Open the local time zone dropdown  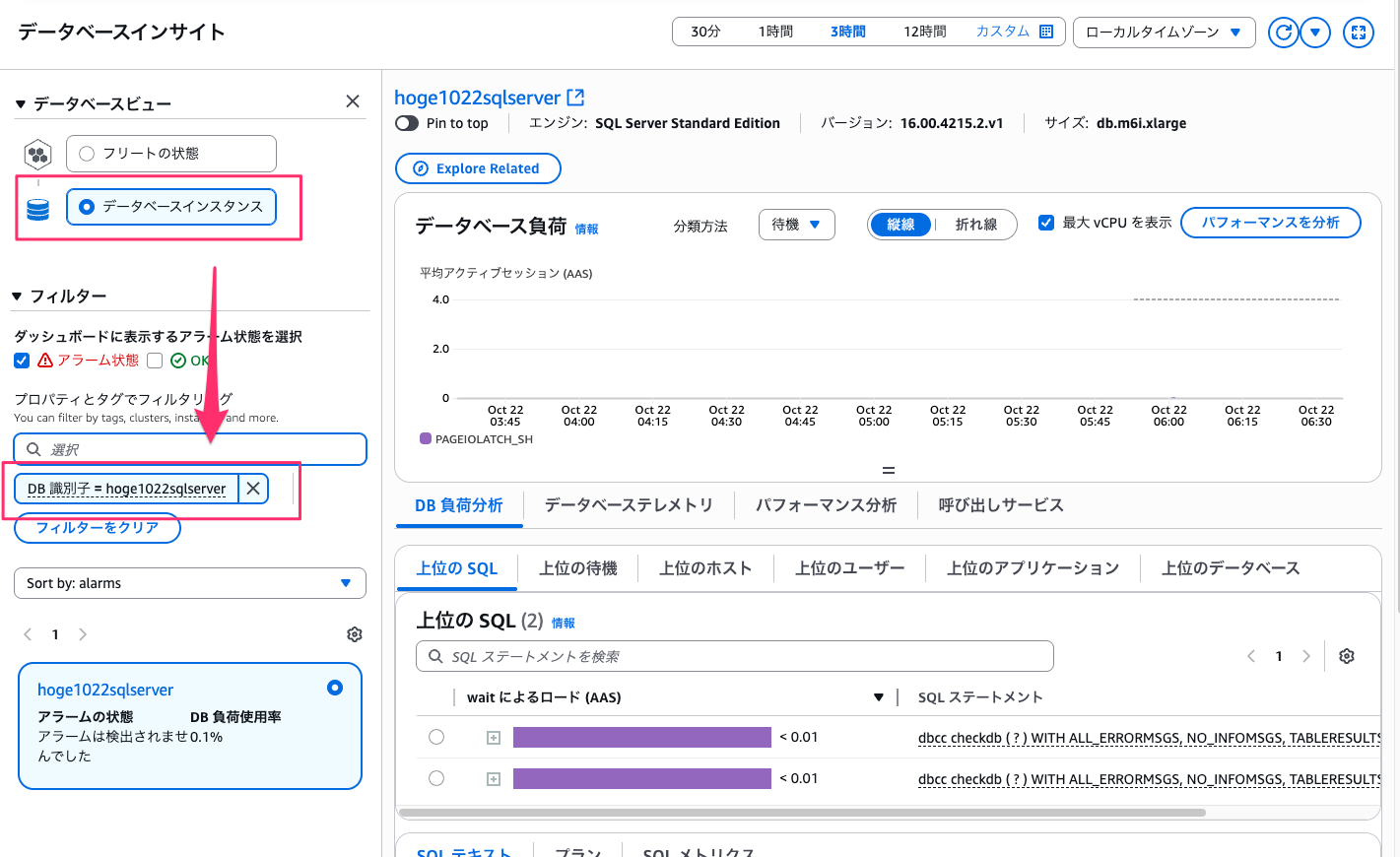[1164, 33]
